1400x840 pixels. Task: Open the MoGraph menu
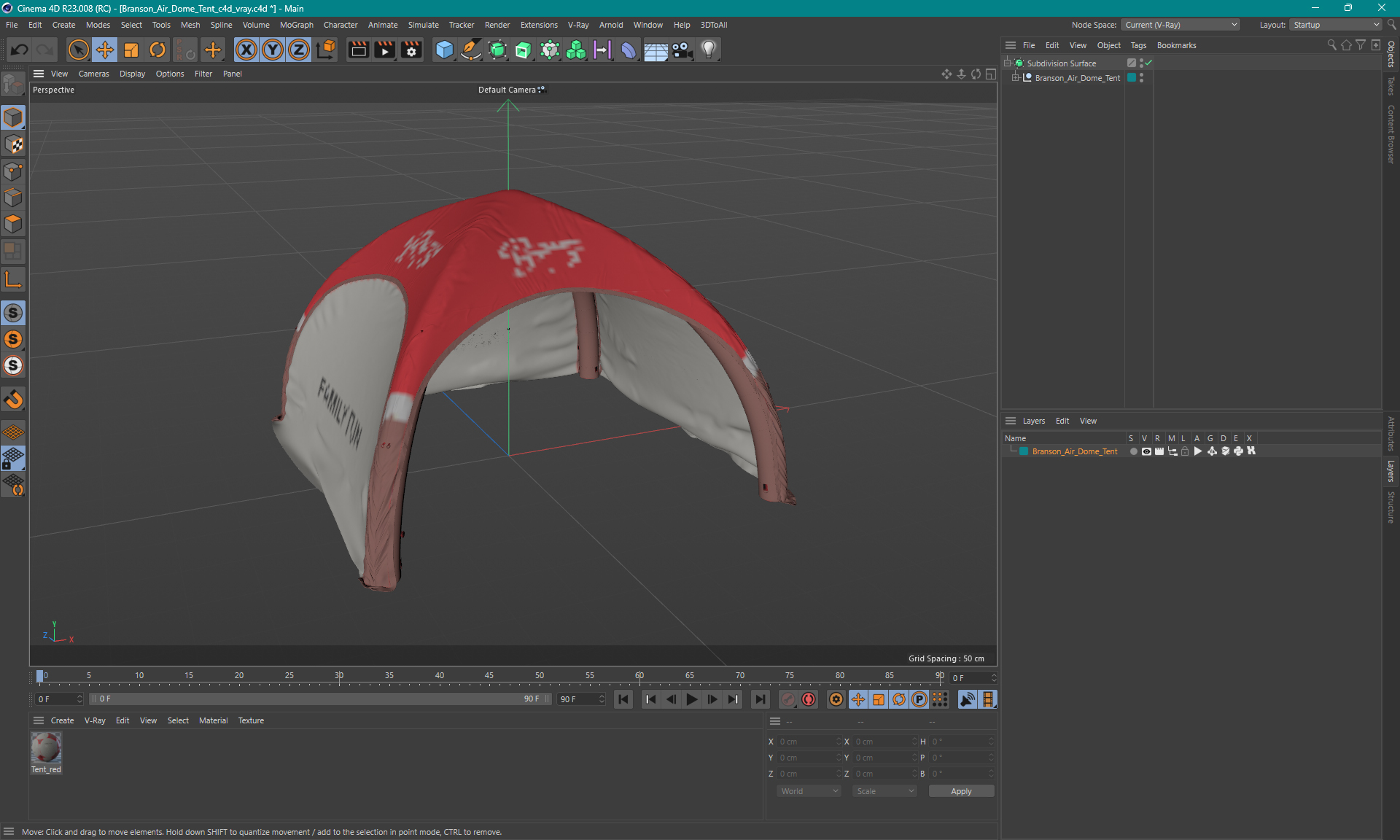click(x=296, y=25)
